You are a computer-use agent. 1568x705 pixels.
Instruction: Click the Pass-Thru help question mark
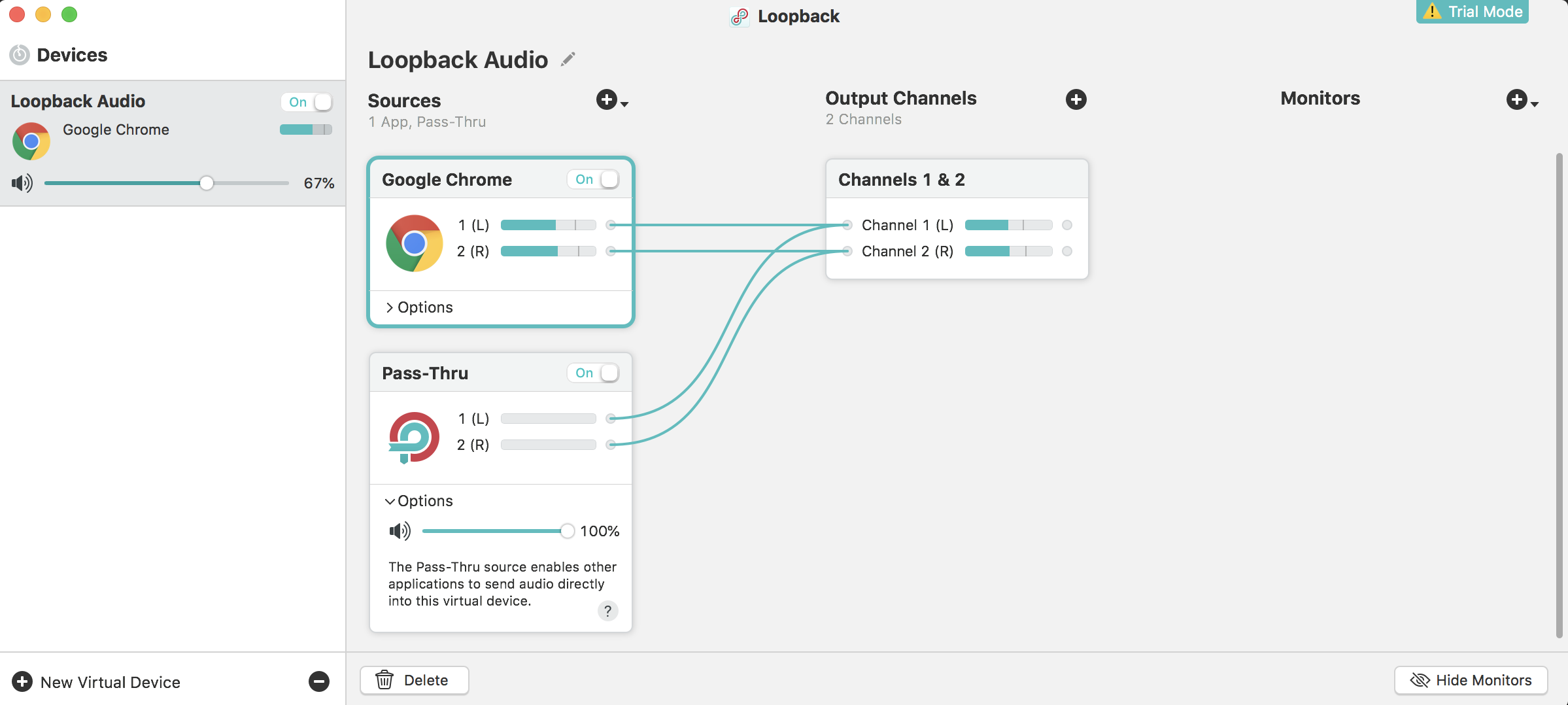pyautogui.click(x=607, y=611)
